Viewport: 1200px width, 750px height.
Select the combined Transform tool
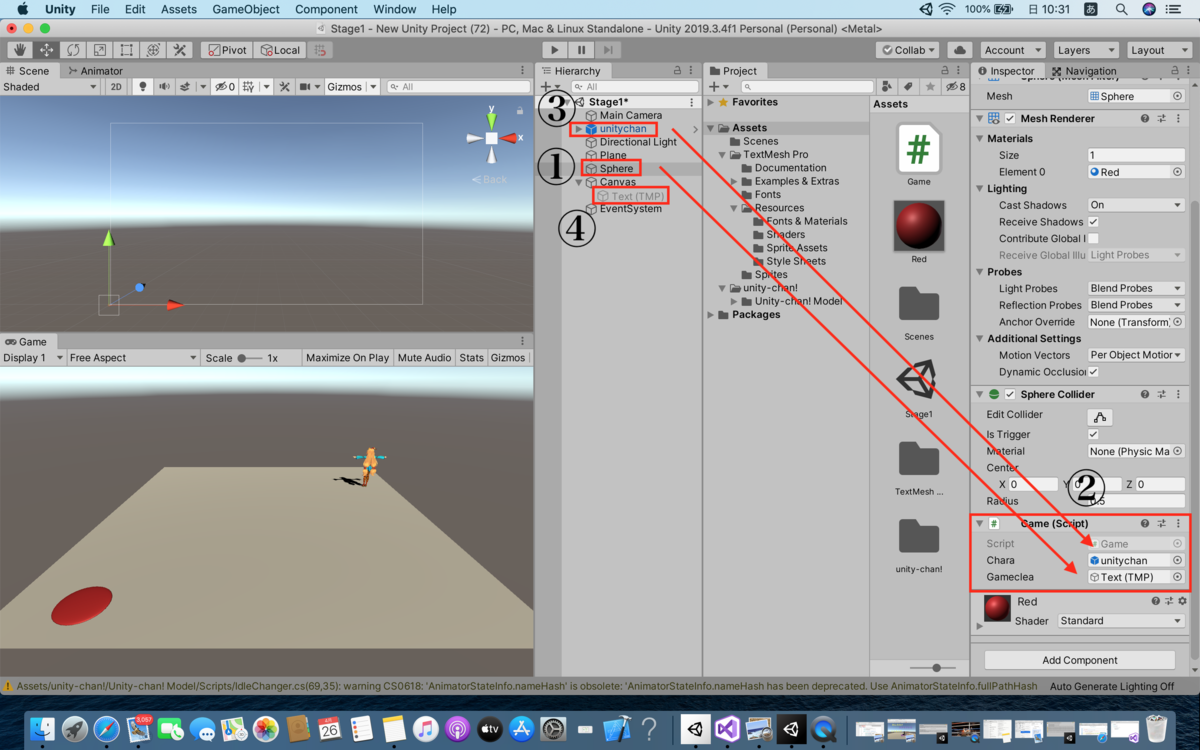153,50
